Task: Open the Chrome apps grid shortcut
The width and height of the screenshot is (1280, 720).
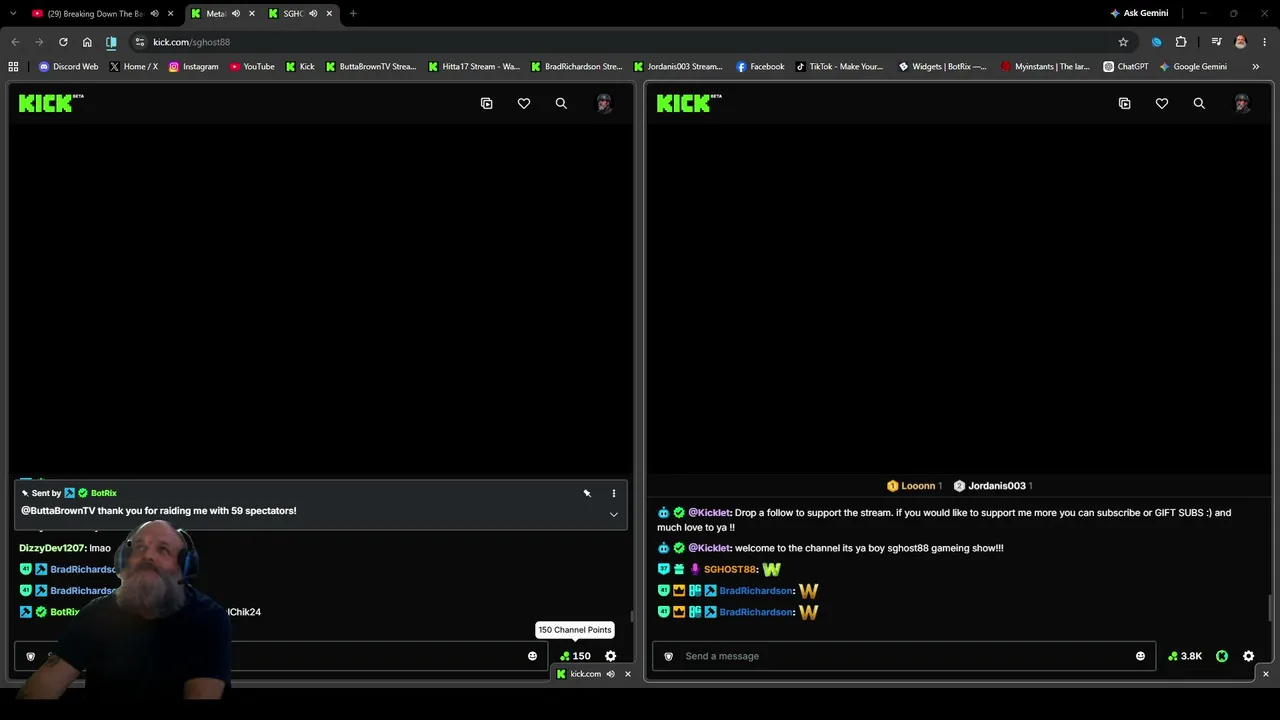Action: coord(13,67)
